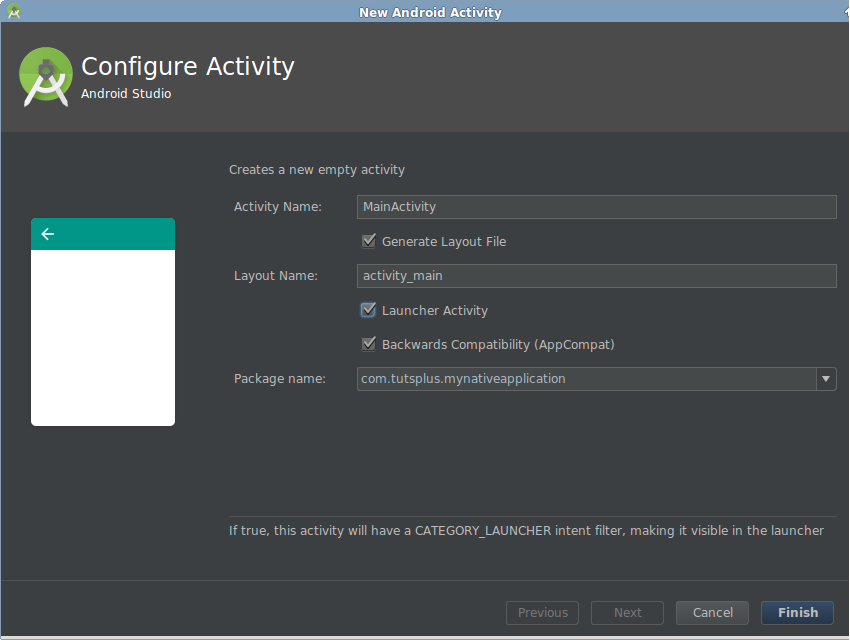The height and width of the screenshot is (640, 850).
Task: Click the CATEGORY_LAUNCHER help description text
Action: [x=526, y=531]
